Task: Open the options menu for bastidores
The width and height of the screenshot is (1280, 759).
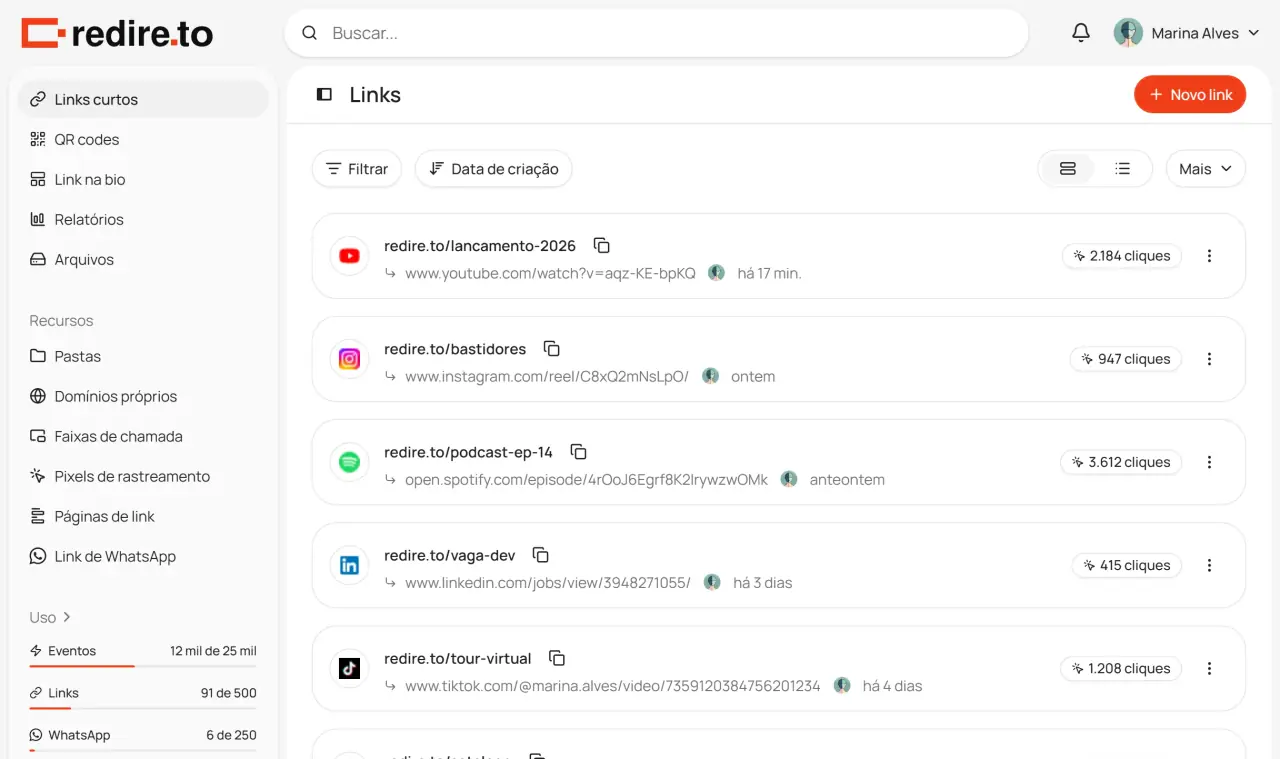Action: [1209, 359]
